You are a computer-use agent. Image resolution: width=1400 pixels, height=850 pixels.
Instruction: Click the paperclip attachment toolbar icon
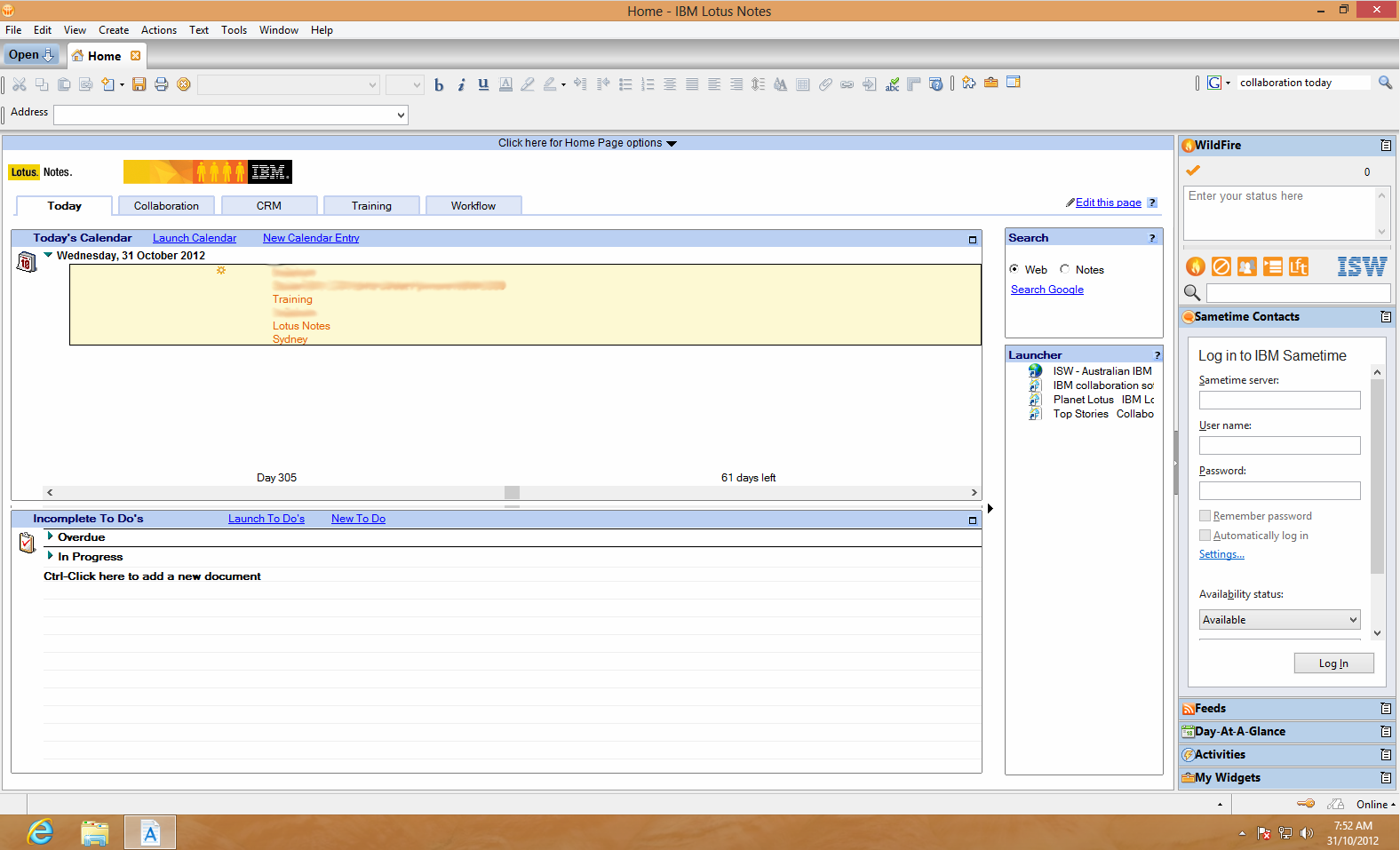[x=825, y=84]
